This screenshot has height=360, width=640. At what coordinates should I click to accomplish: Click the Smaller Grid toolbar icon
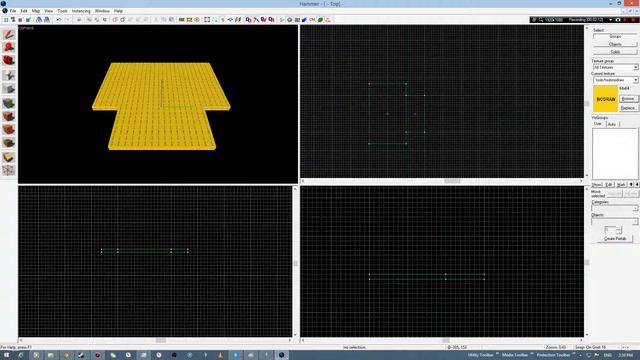[20, 20]
